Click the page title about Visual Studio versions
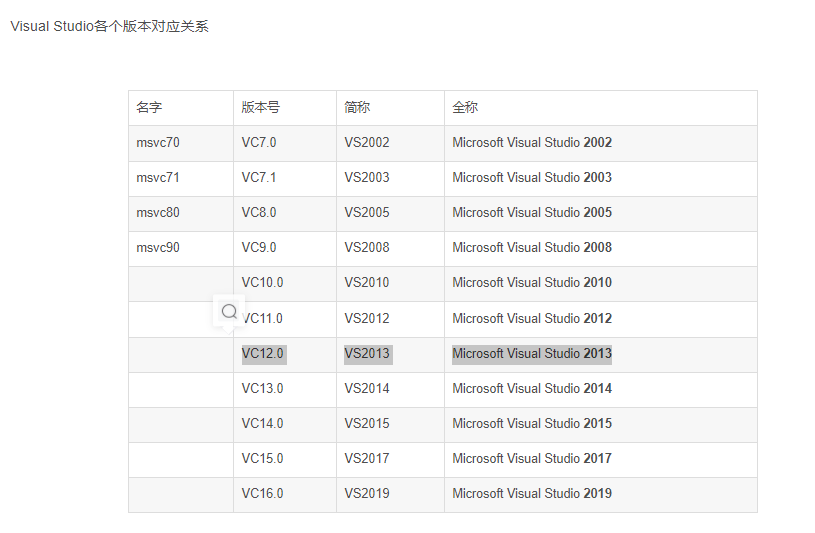The image size is (815, 533). click(x=109, y=27)
